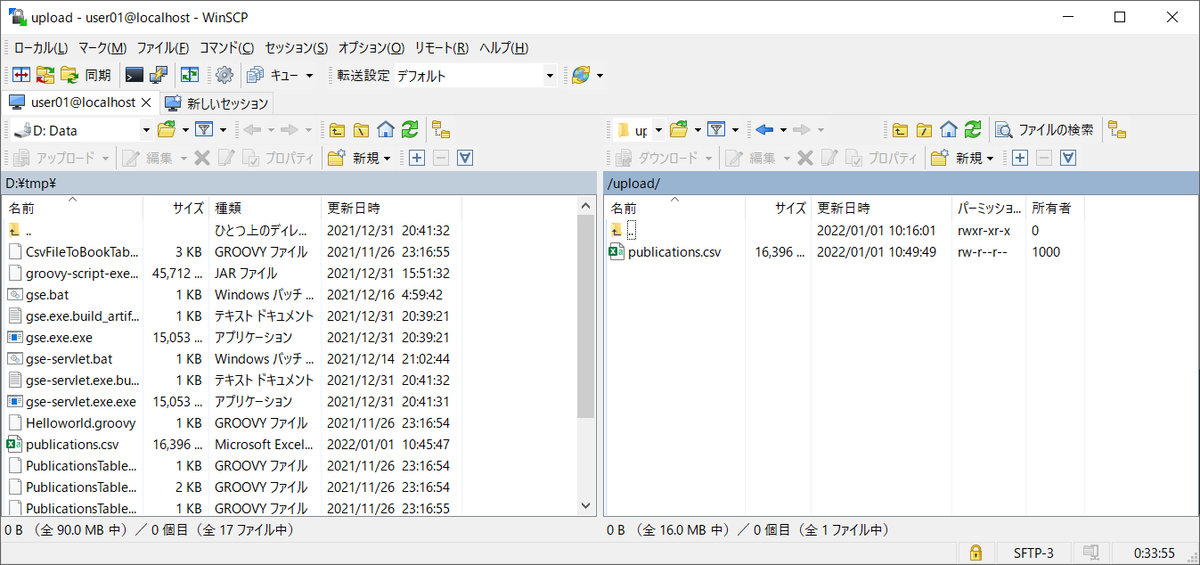
Task: Open the 転送設定 デフォルト combo box
Action: [475, 75]
